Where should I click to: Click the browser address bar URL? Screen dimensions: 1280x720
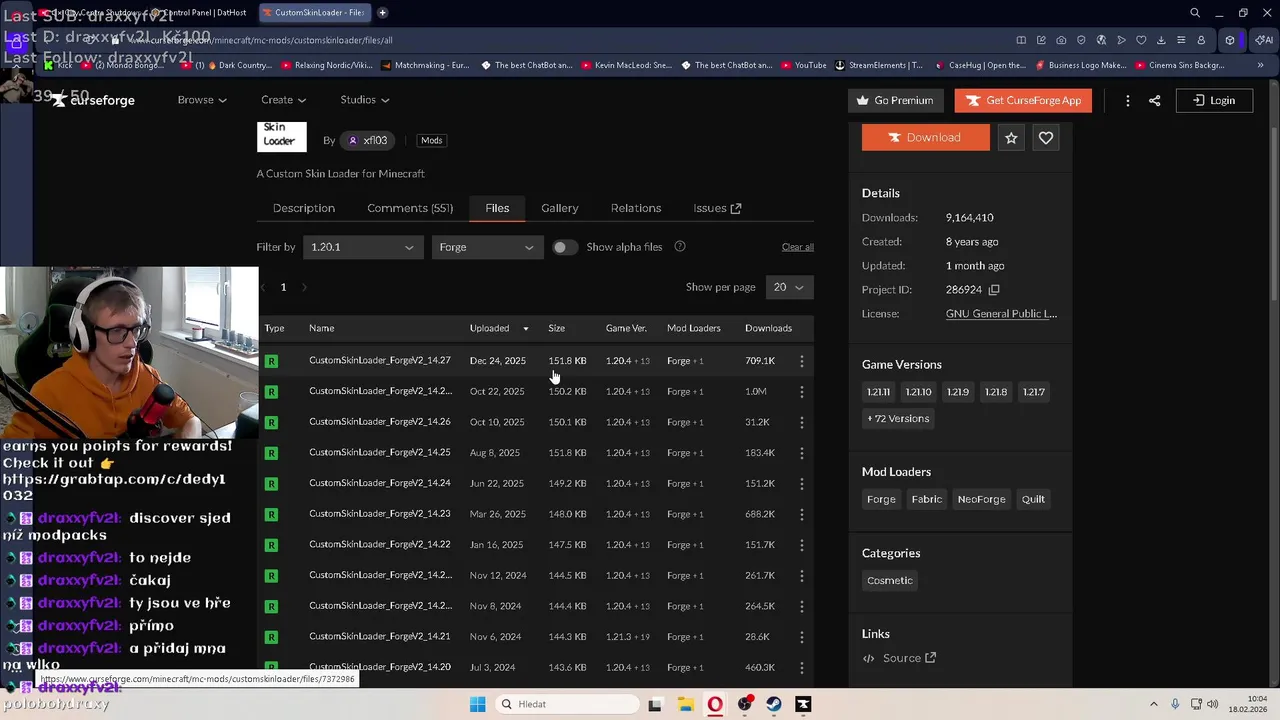tap(260, 40)
